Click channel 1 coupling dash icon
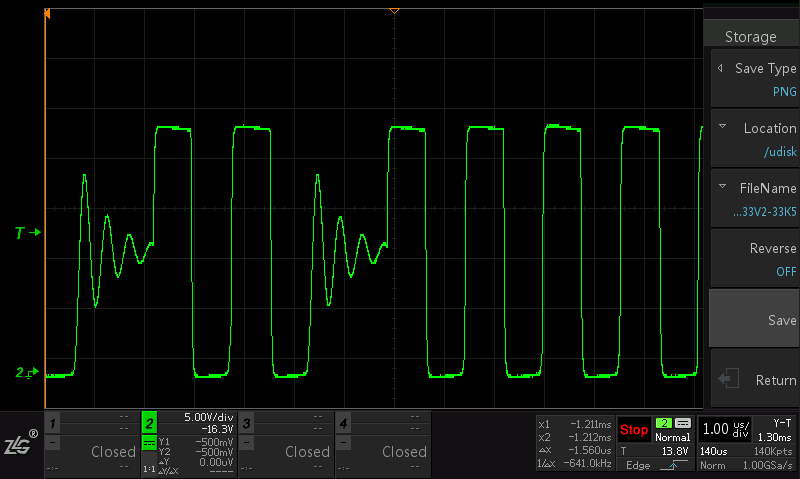This screenshot has height=479, width=800. [53, 442]
